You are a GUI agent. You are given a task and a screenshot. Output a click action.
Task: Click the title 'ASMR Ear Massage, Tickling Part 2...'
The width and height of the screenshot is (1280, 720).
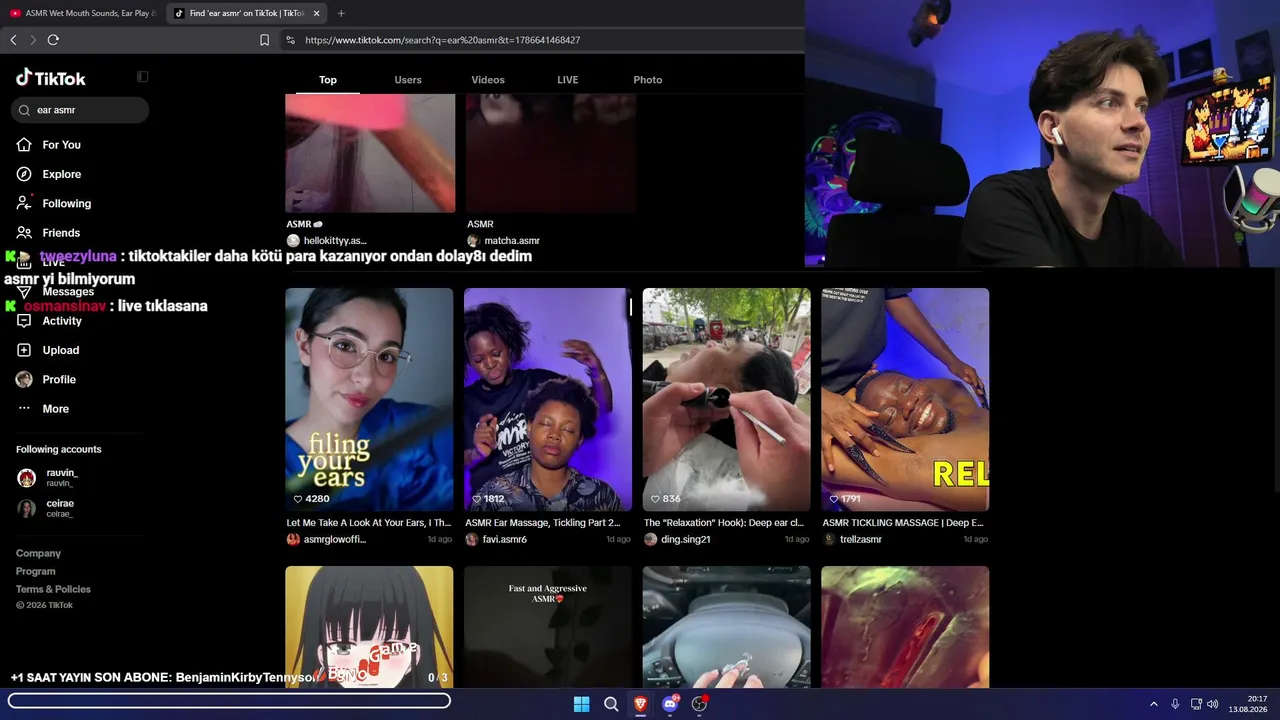tap(543, 522)
